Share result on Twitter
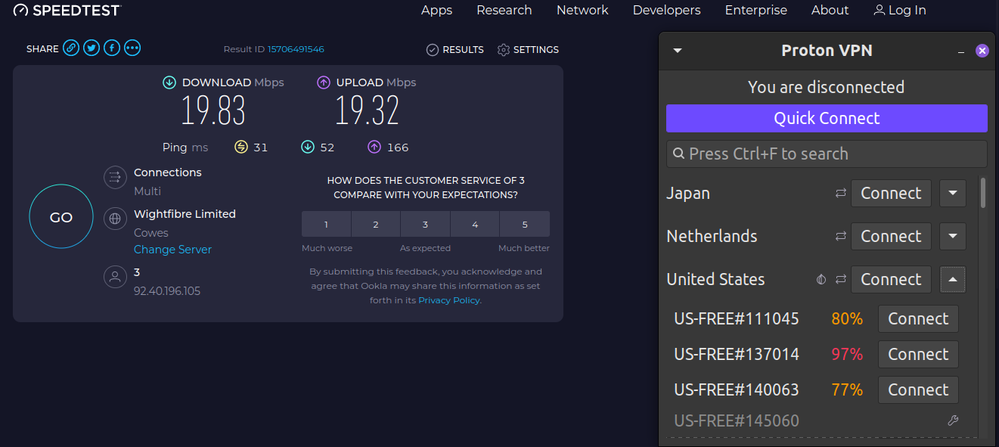 click(92, 48)
